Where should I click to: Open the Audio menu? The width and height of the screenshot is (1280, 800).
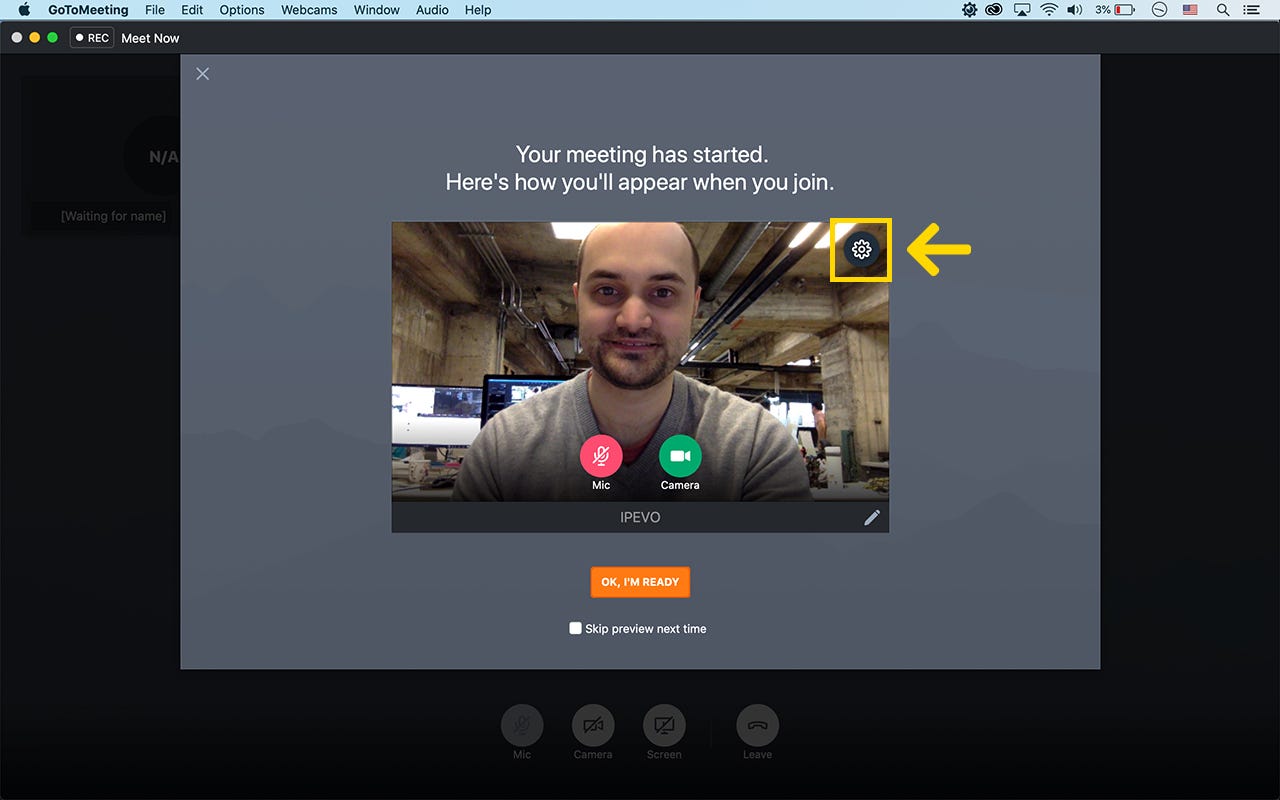point(432,10)
